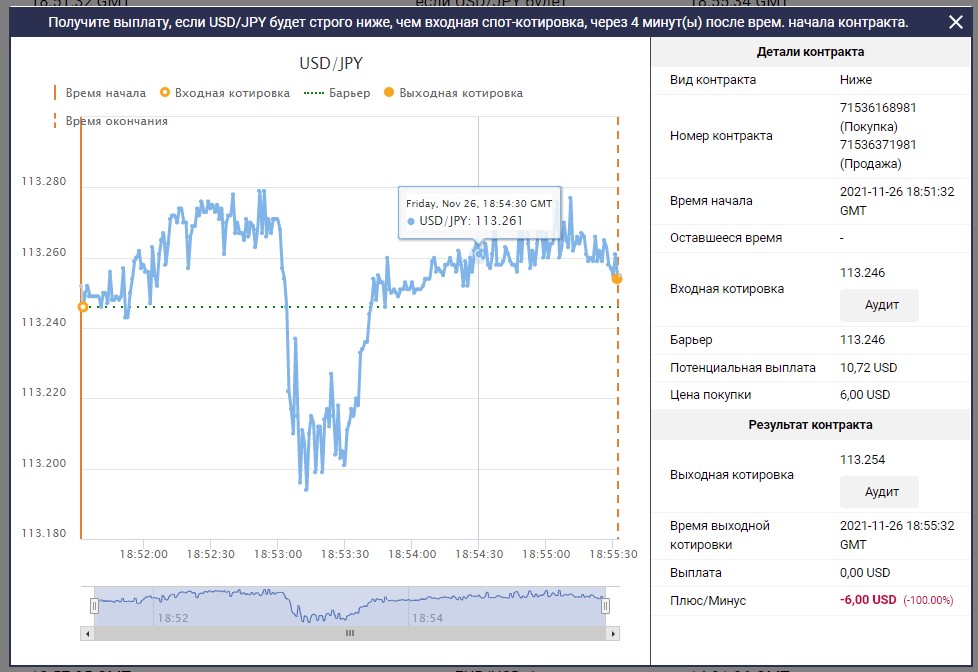
Task: Click the 'Номер контракта' row label
Action: 721,135
